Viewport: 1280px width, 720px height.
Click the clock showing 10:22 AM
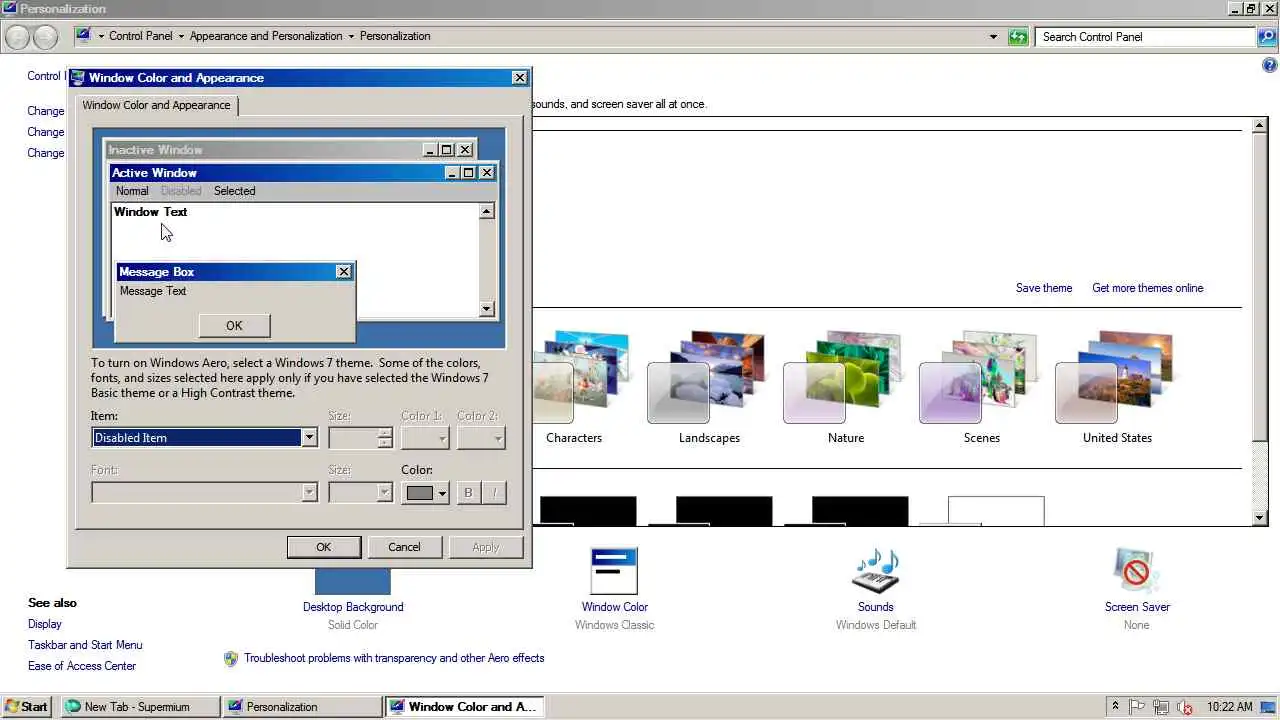[1230, 707]
